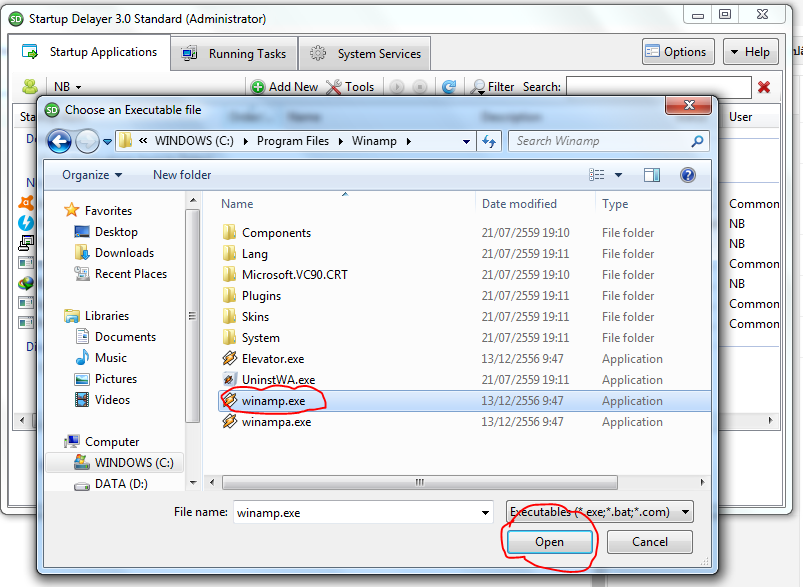Image resolution: width=803 pixels, height=587 pixels.
Task: Select DATA (D:) drive in navigation pane
Action: tap(111, 484)
